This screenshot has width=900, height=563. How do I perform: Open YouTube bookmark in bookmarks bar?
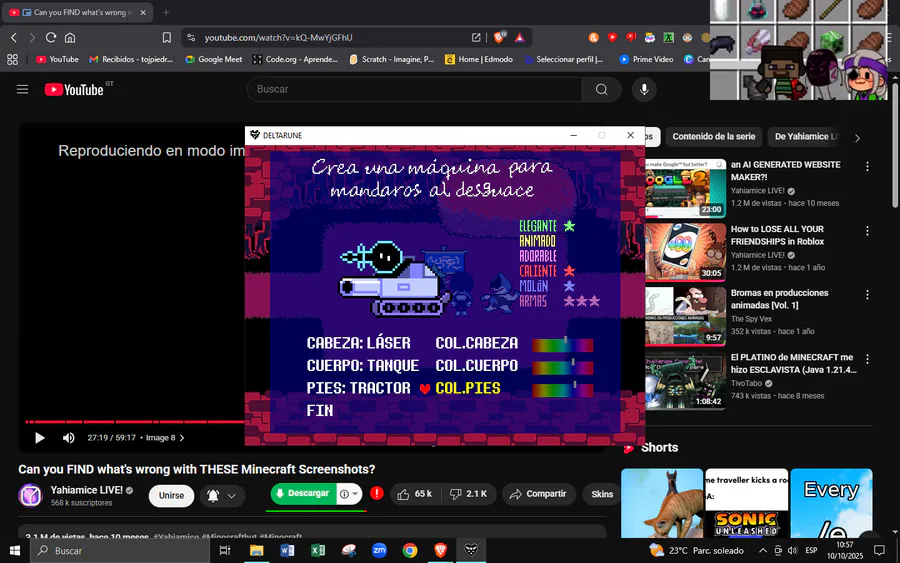coord(57,59)
